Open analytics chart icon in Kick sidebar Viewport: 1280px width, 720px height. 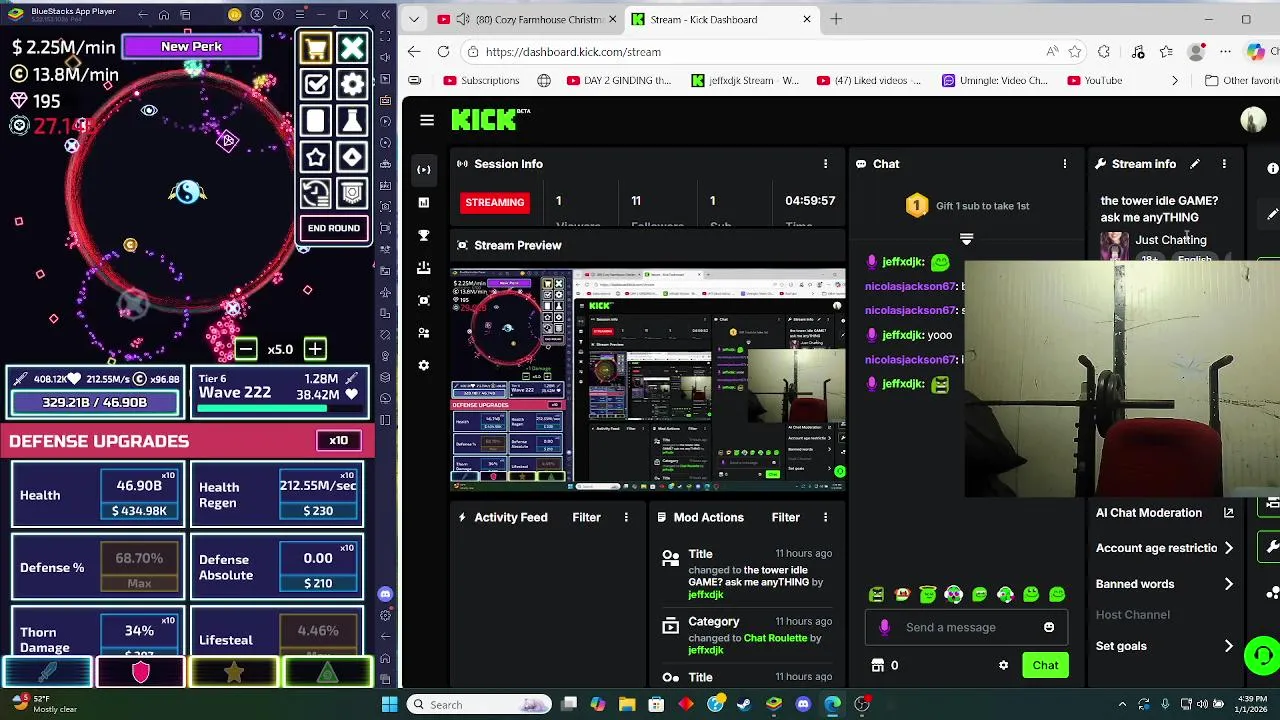click(x=424, y=202)
